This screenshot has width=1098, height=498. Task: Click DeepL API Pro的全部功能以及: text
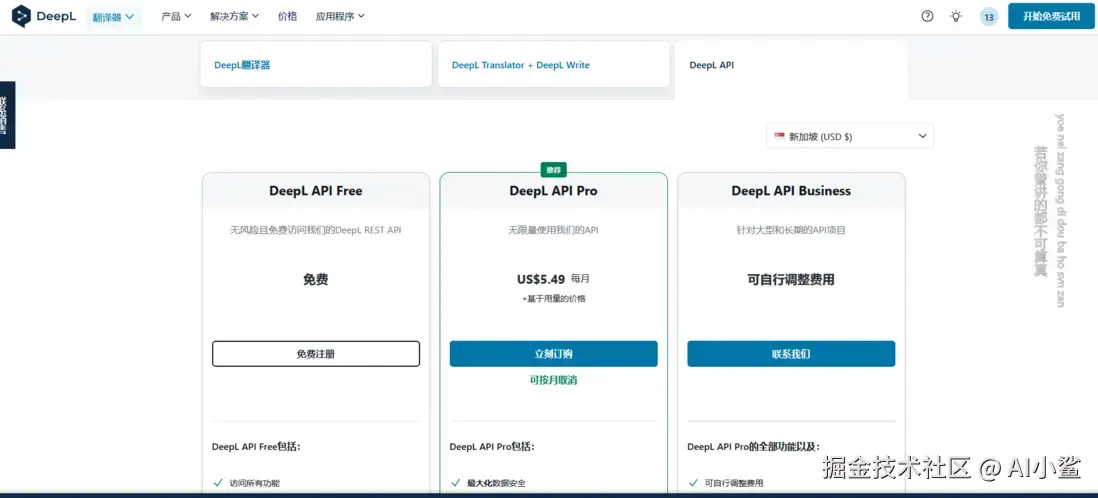tap(753, 446)
